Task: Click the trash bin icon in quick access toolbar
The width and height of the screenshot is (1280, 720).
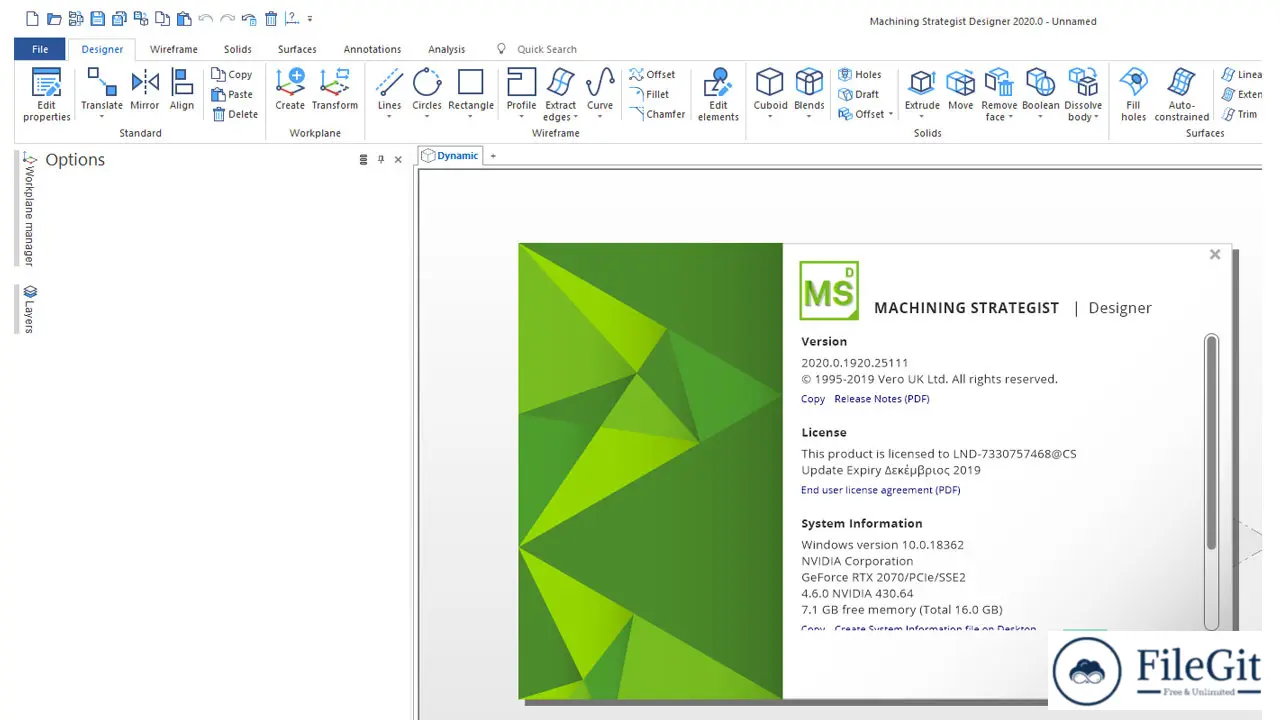Action: point(271,19)
